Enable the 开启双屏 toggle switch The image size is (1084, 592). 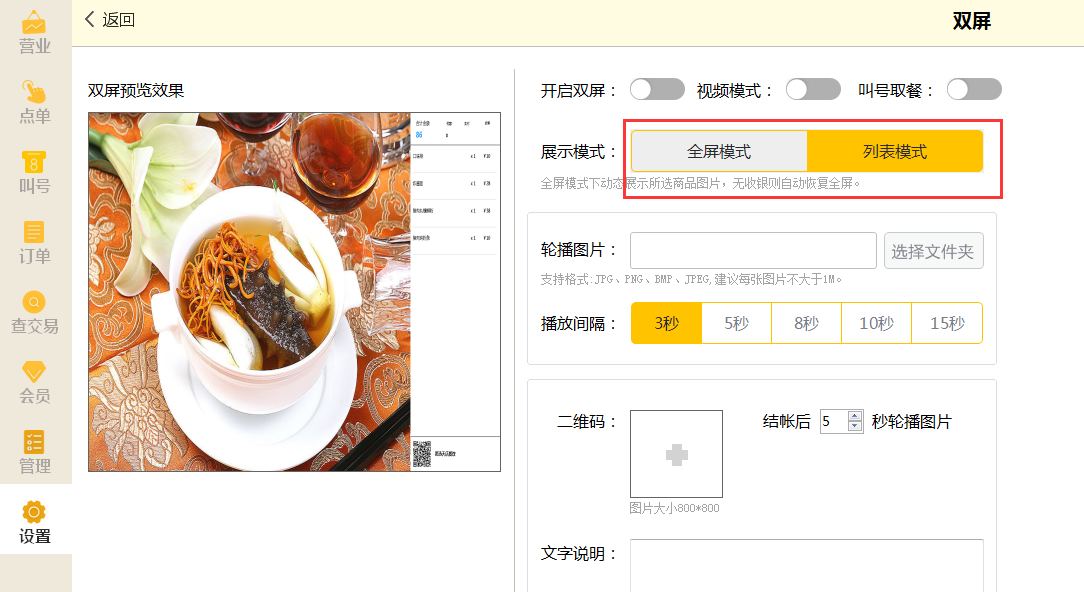pyautogui.click(x=656, y=90)
